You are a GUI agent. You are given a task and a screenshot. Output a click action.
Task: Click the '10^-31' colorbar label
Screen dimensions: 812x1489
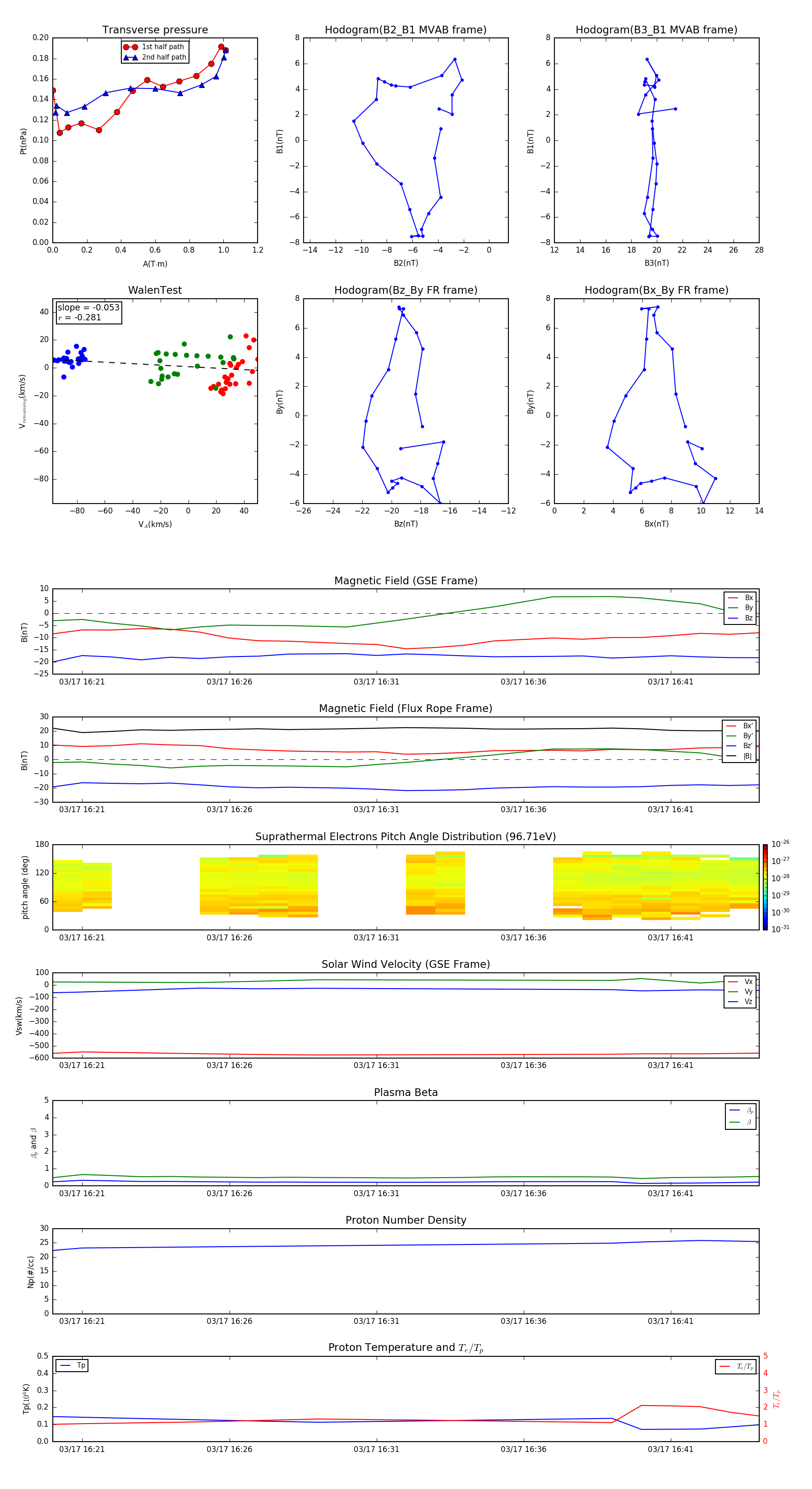(780, 929)
